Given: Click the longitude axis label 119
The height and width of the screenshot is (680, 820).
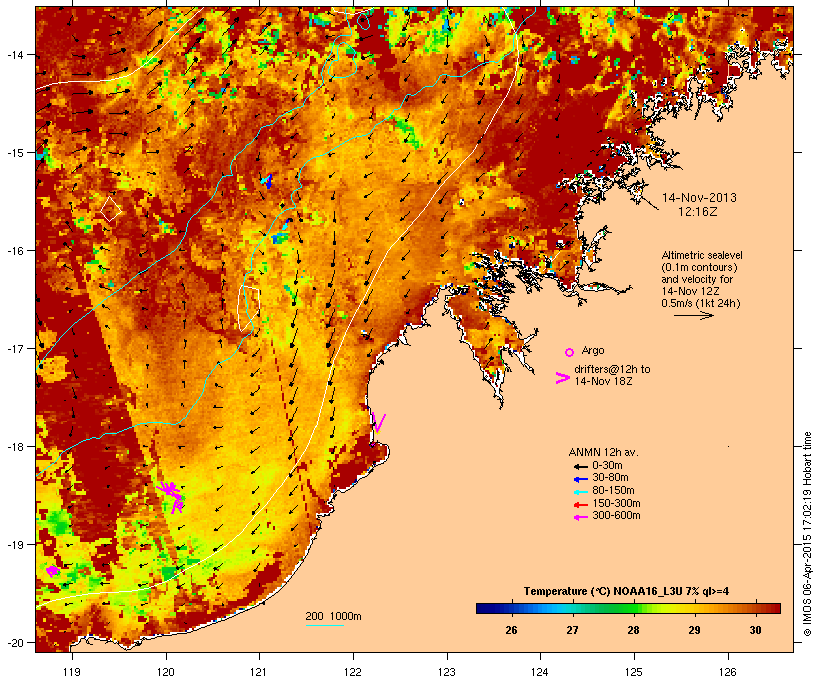Looking at the screenshot, I should tap(72, 672).
